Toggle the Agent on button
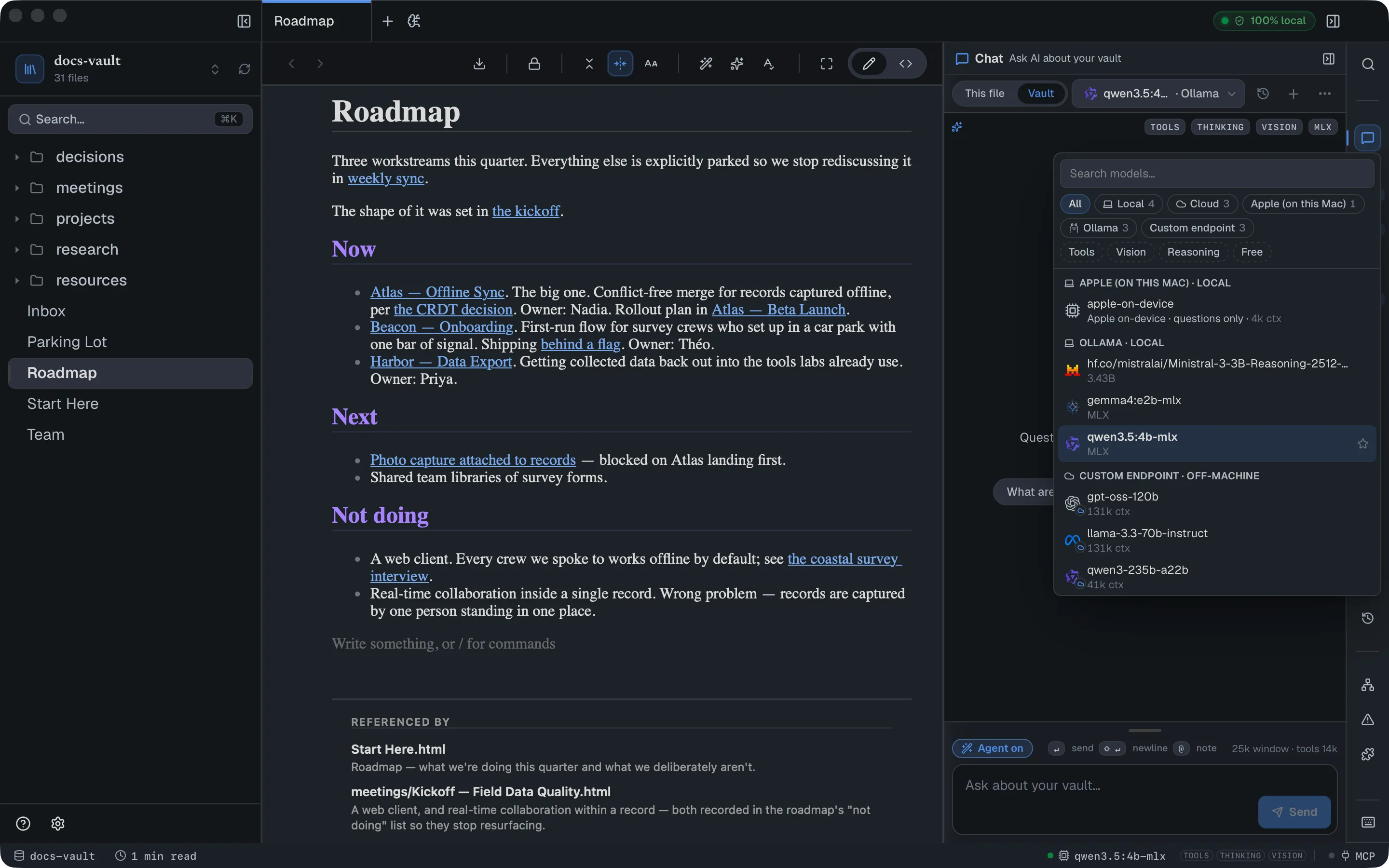The image size is (1389, 868). pyautogui.click(x=993, y=748)
